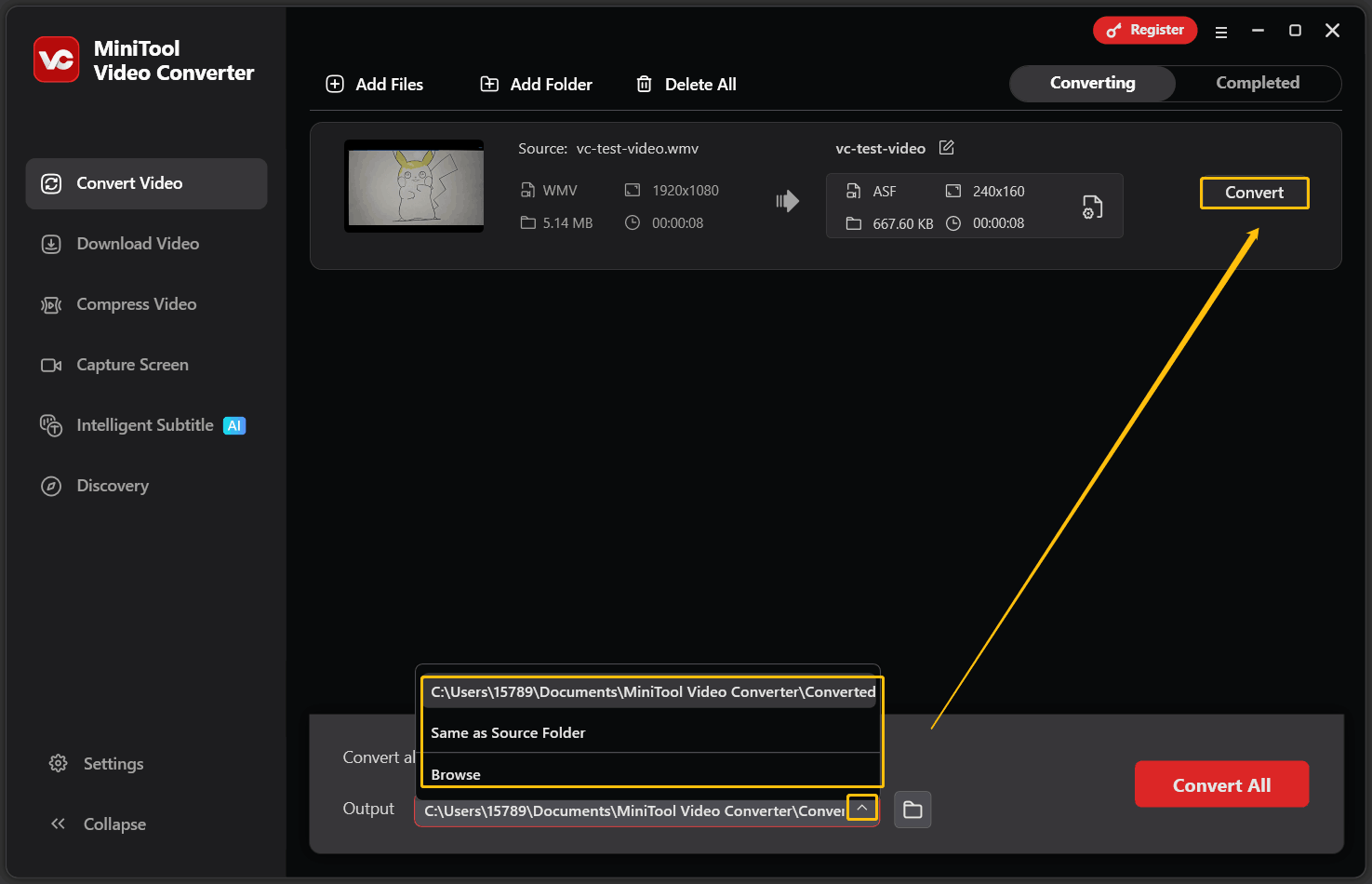
Task: Switch to the Completed tab
Action: pos(1257,83)
